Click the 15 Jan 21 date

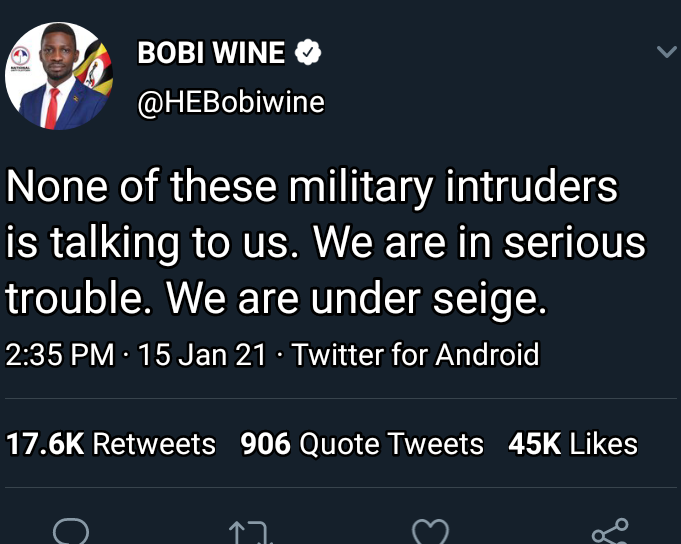click(x=204, y=355)
